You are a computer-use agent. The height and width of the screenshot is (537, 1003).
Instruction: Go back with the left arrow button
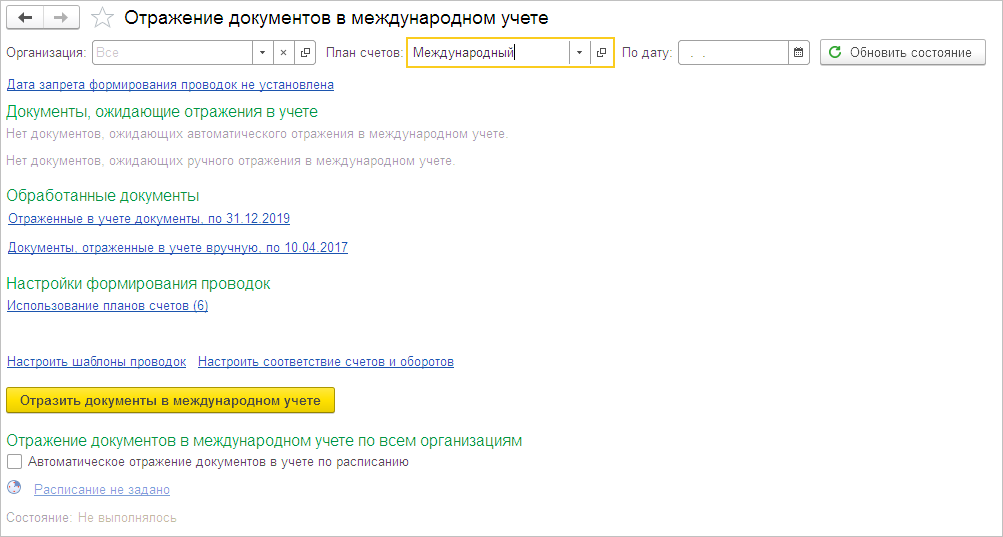coord(25,18)
